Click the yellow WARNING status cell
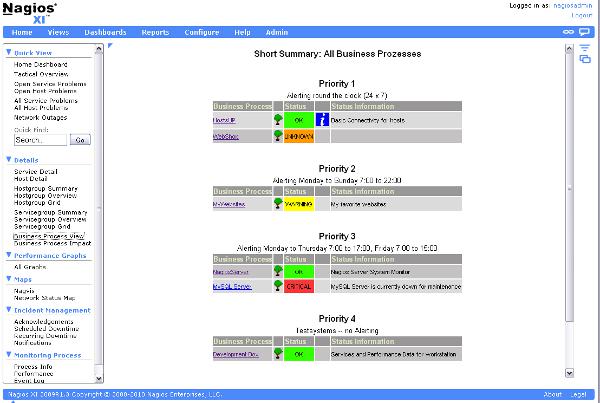Viewport: 600px width, 403px height. coord(299,204)
